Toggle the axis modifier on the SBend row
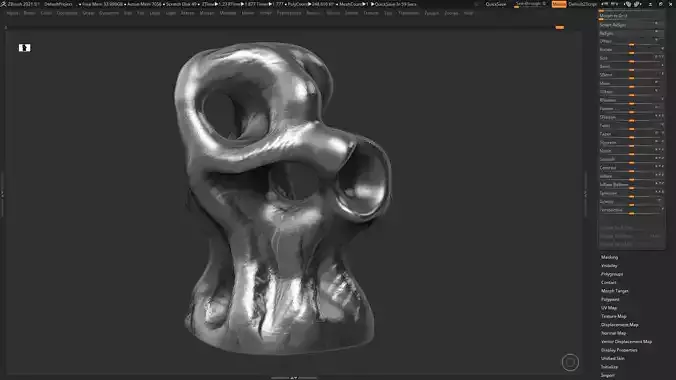This screenshot has width=676, height=380. point(662,74)
